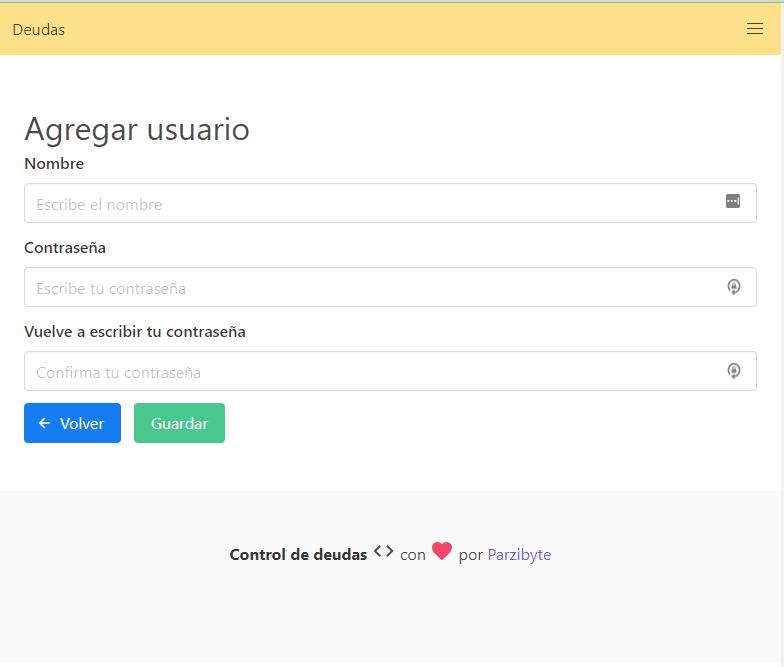Viewport: 784px width, 667px height.
Task: Click the red heart icon in the footer
Action: (442, 551)
